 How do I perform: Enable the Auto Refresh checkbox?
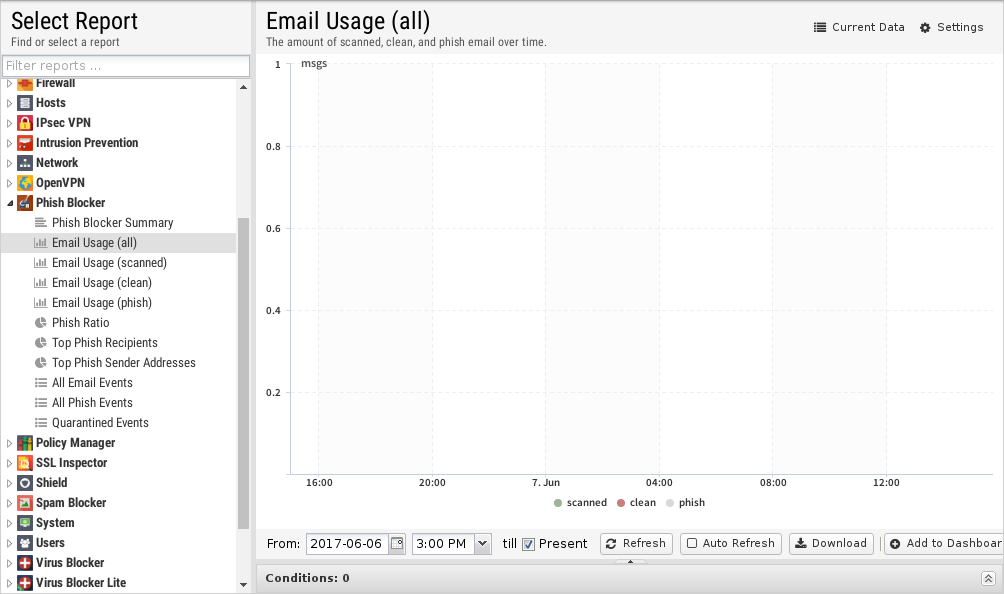click(x=692, y=544)
